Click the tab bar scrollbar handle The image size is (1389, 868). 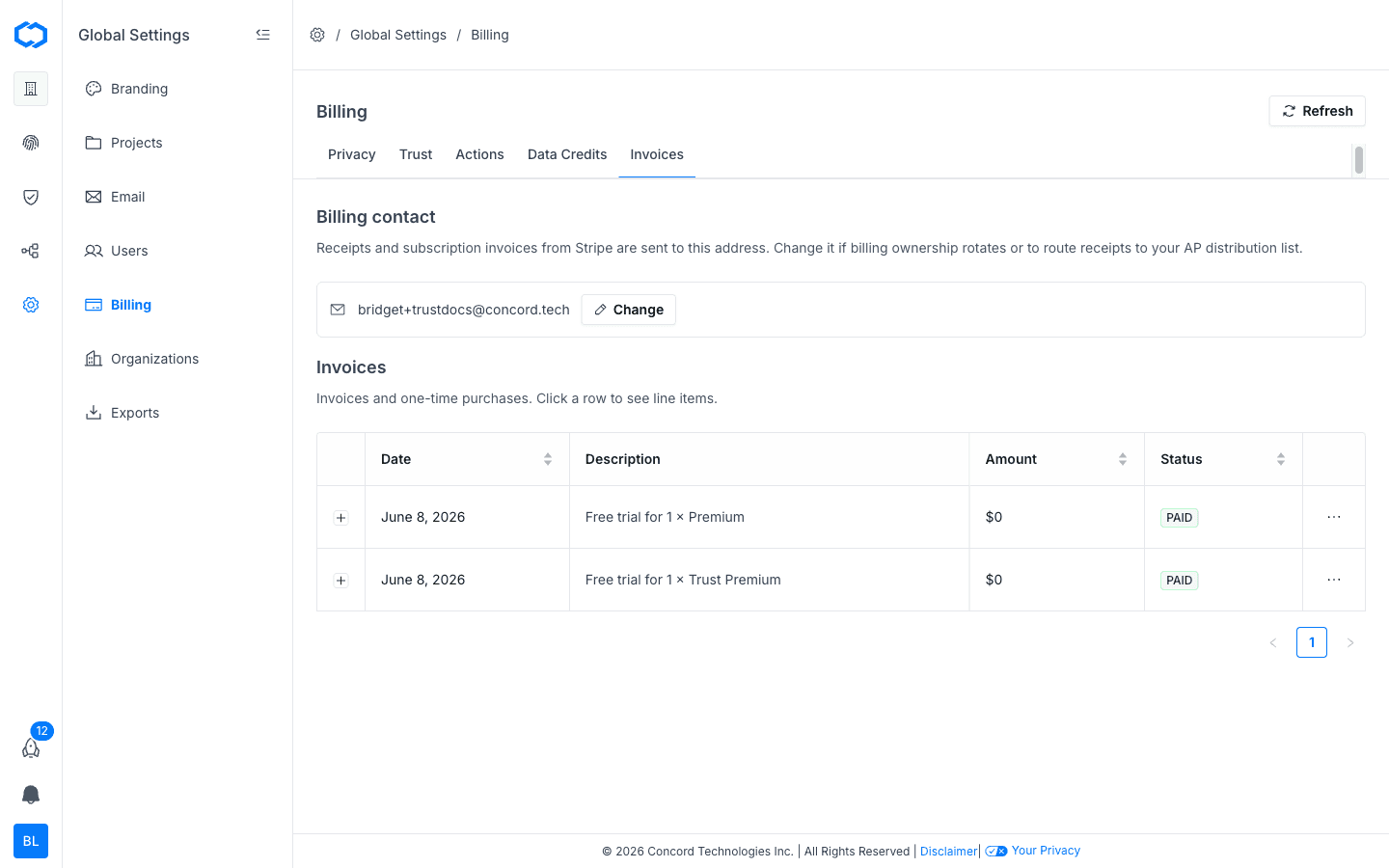tap(1358, 160)
